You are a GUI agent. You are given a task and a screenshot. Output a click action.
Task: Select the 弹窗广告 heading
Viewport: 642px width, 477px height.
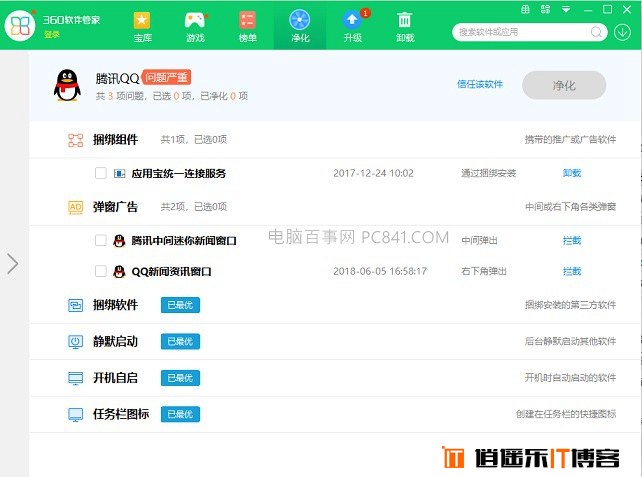115,207
